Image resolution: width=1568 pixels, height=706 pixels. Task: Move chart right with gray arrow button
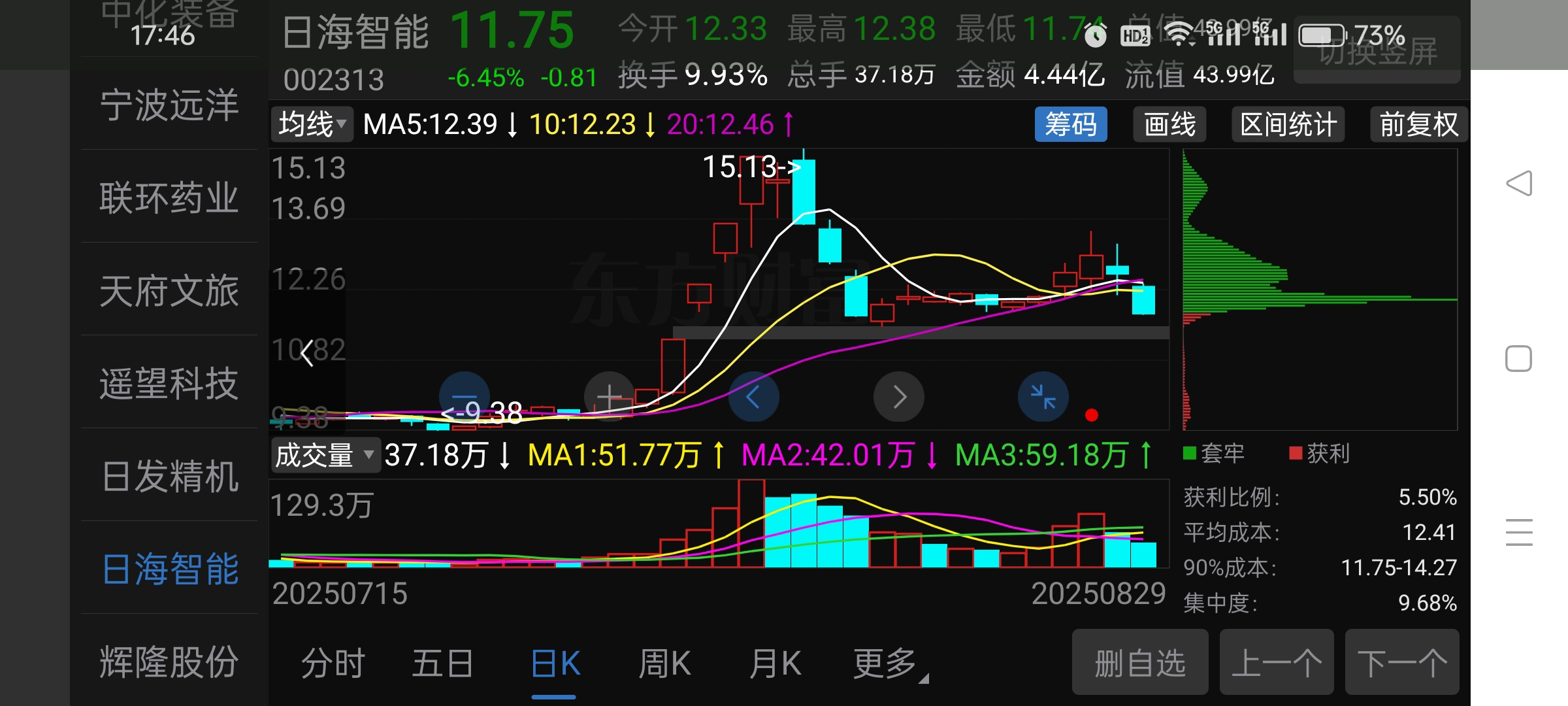pyautogui.click(x=899, y=396)
